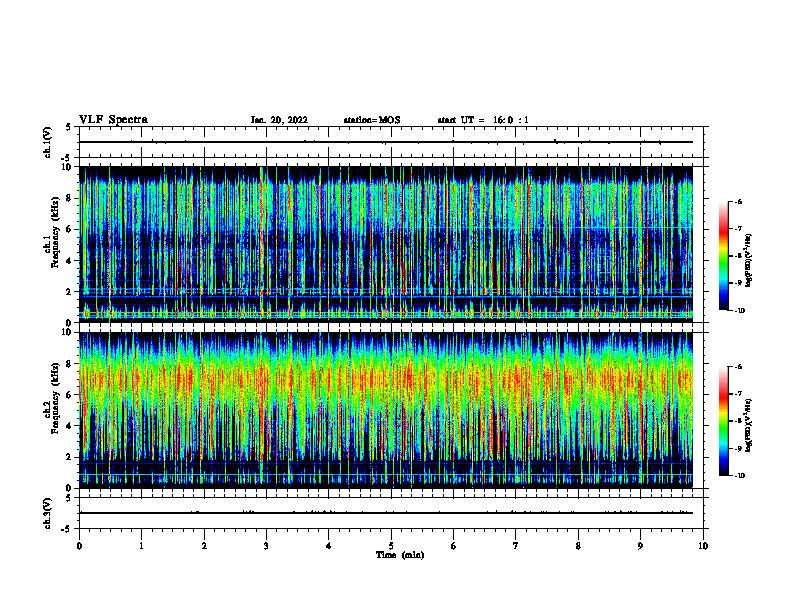Click the "6" kHz tick on ch.2 axis
792x612 pixels.
click(x=70, y=395)
